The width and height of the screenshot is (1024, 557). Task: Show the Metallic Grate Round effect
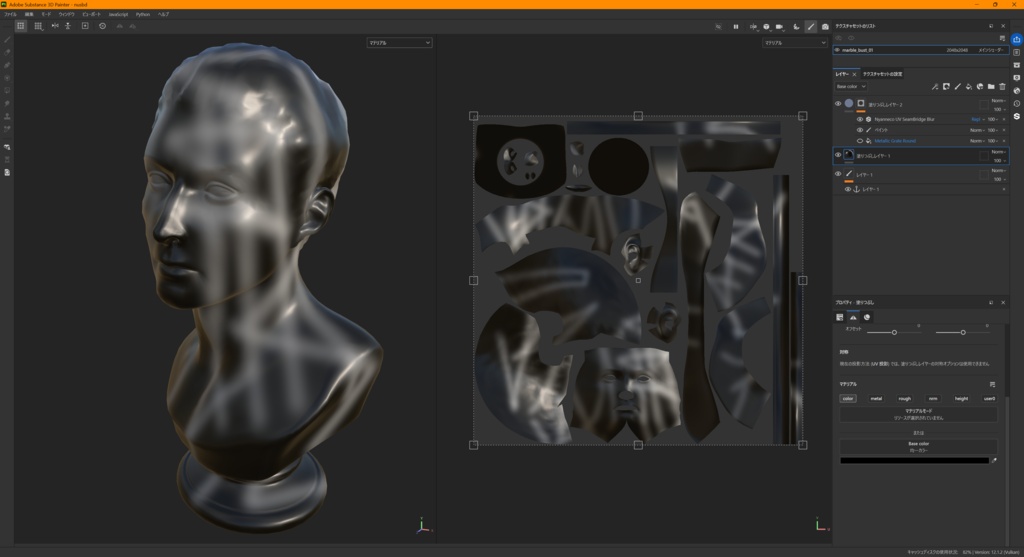[x=859, y=140]
